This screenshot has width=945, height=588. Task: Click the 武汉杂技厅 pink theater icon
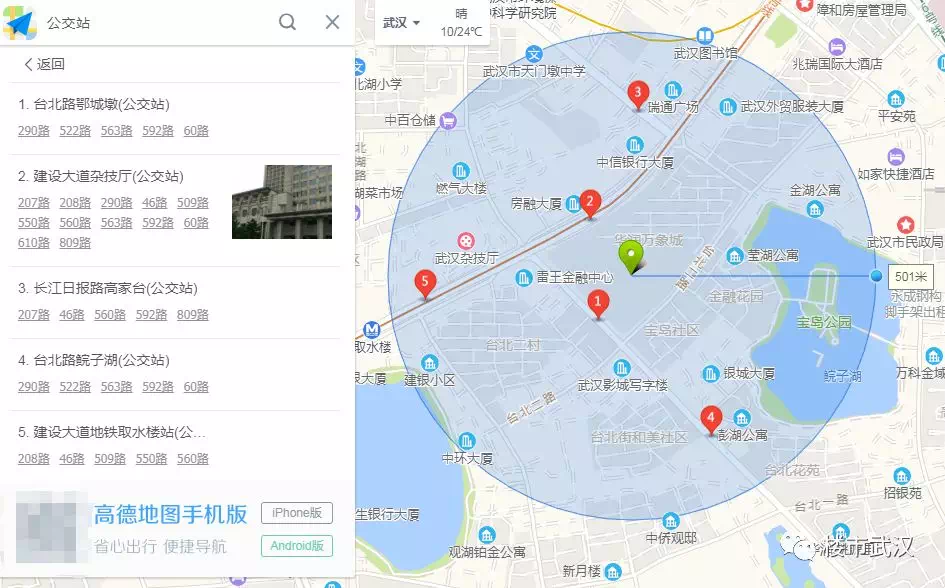click(x=466, y=241)
